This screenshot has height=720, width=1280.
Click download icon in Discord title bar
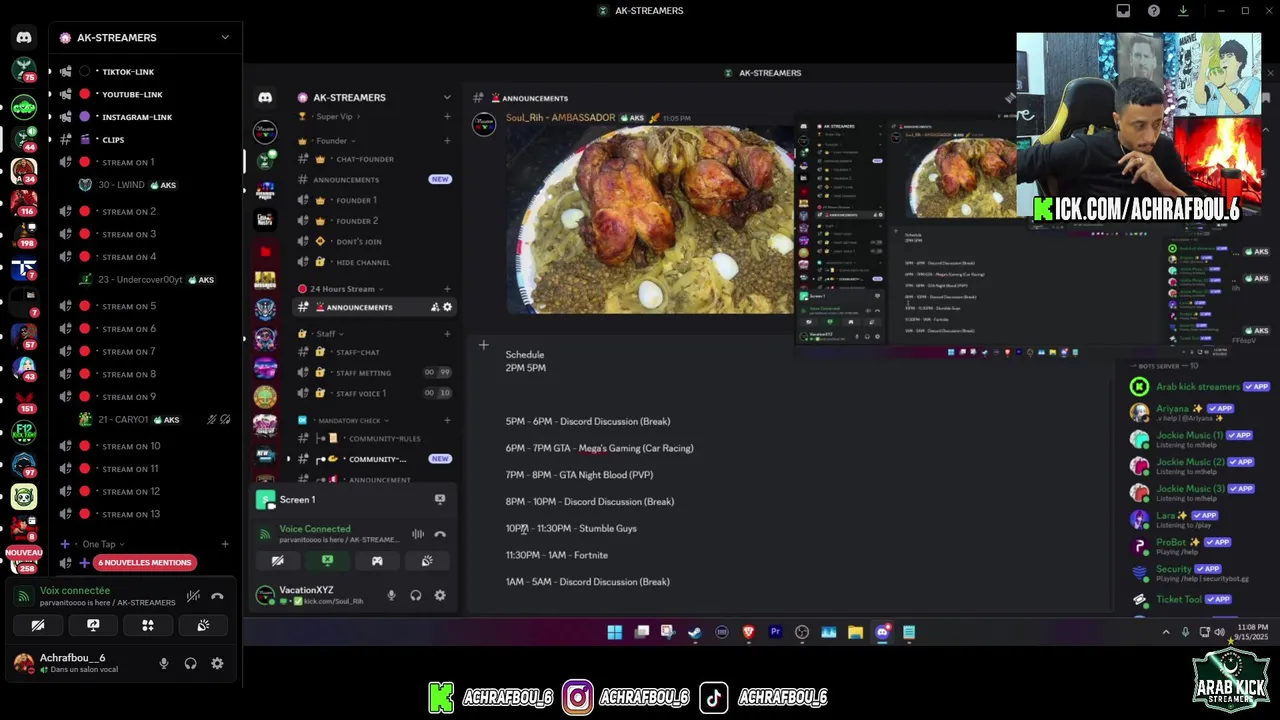(x=1184, y=11)
